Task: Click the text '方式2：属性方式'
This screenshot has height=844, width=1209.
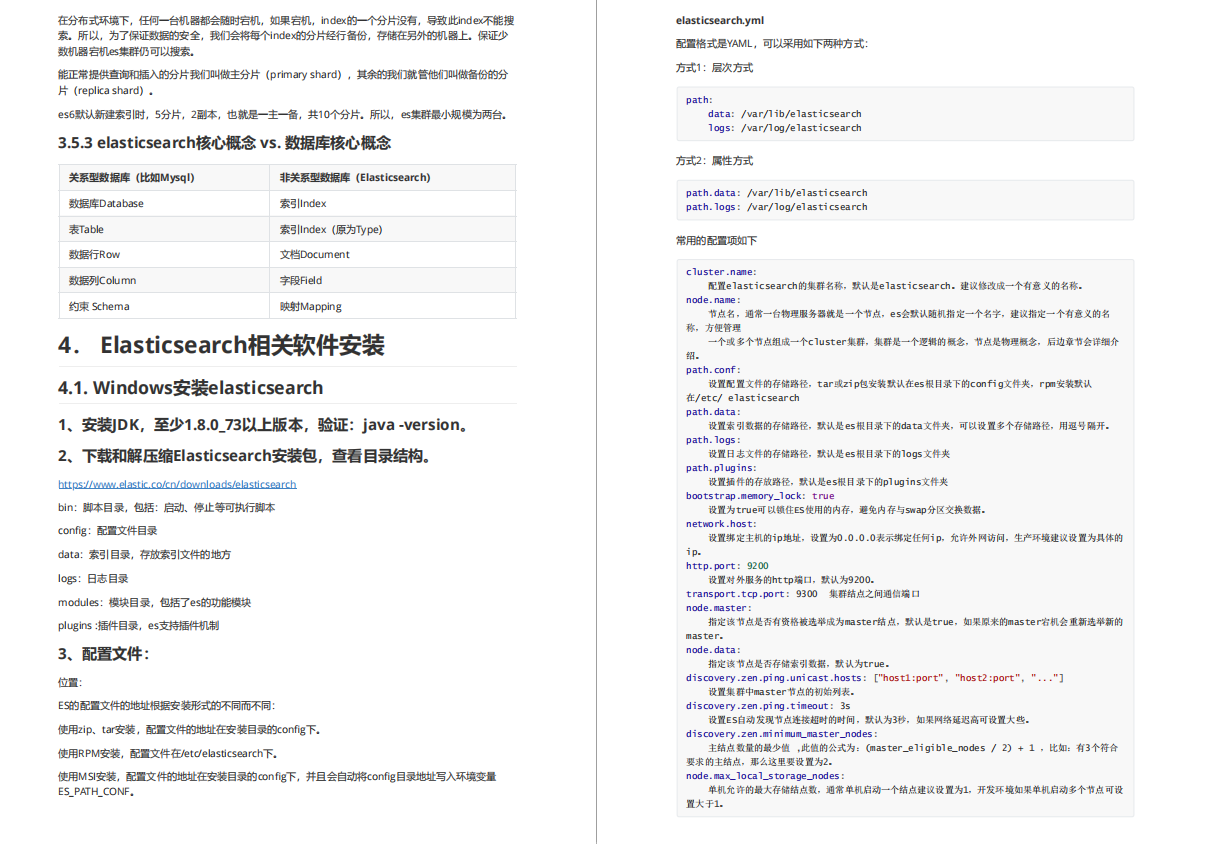Action: point(714,161)
